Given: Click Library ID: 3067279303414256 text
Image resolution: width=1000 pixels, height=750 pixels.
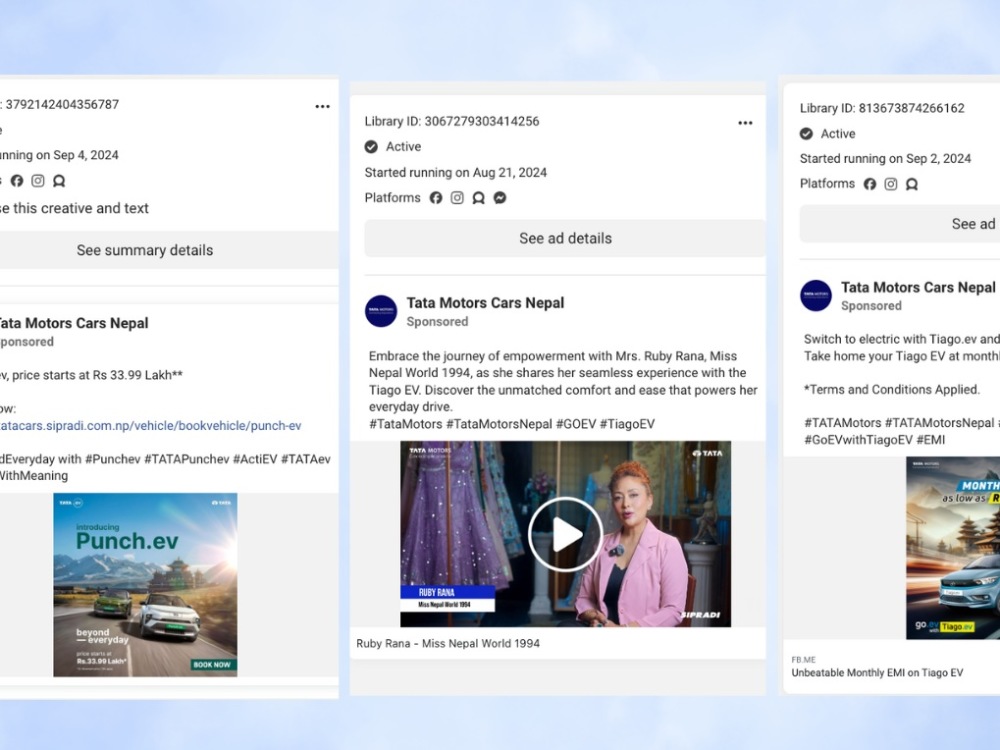Looking at the screenshot, I should coord(452,121).
